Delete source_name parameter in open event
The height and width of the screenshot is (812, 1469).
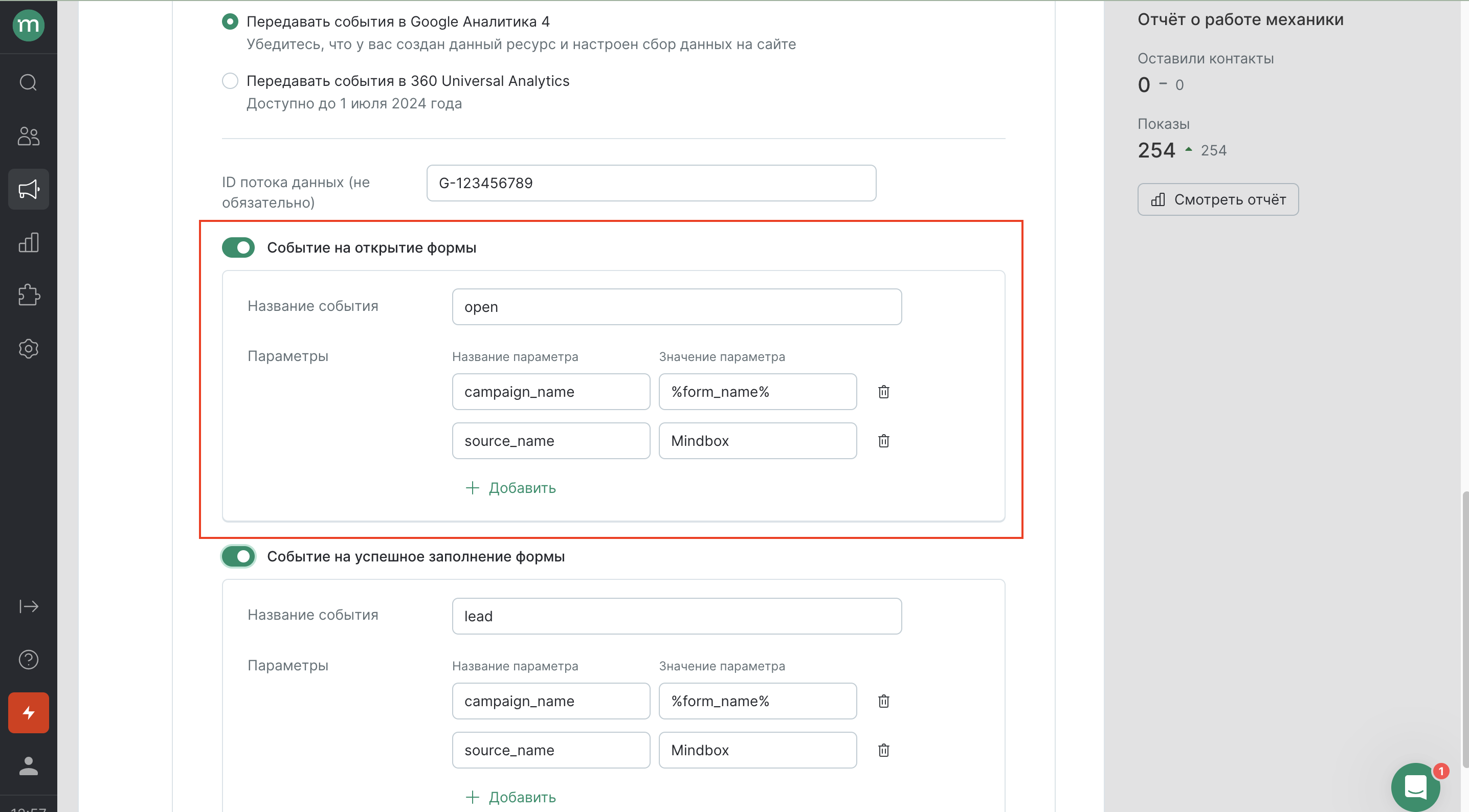(x=883, y=441)
